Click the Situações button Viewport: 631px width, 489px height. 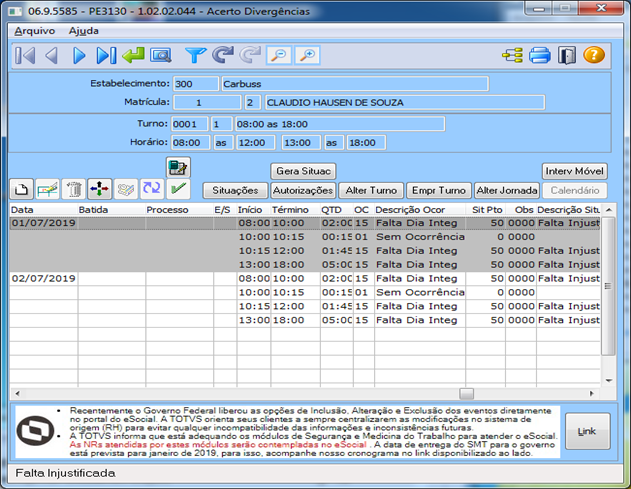(235, 190)
